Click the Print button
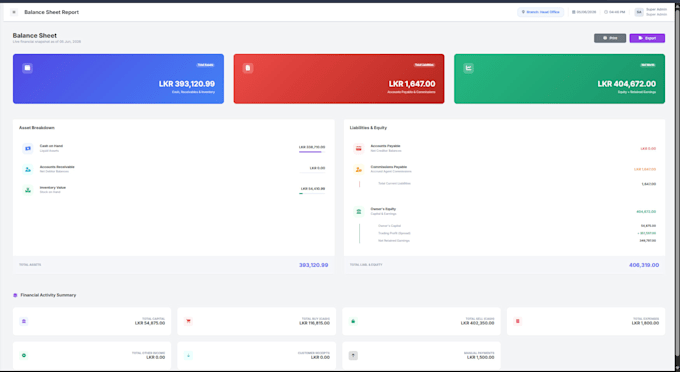Image resolution: width=680 pixels, height=372 pixels. point(610,38)
